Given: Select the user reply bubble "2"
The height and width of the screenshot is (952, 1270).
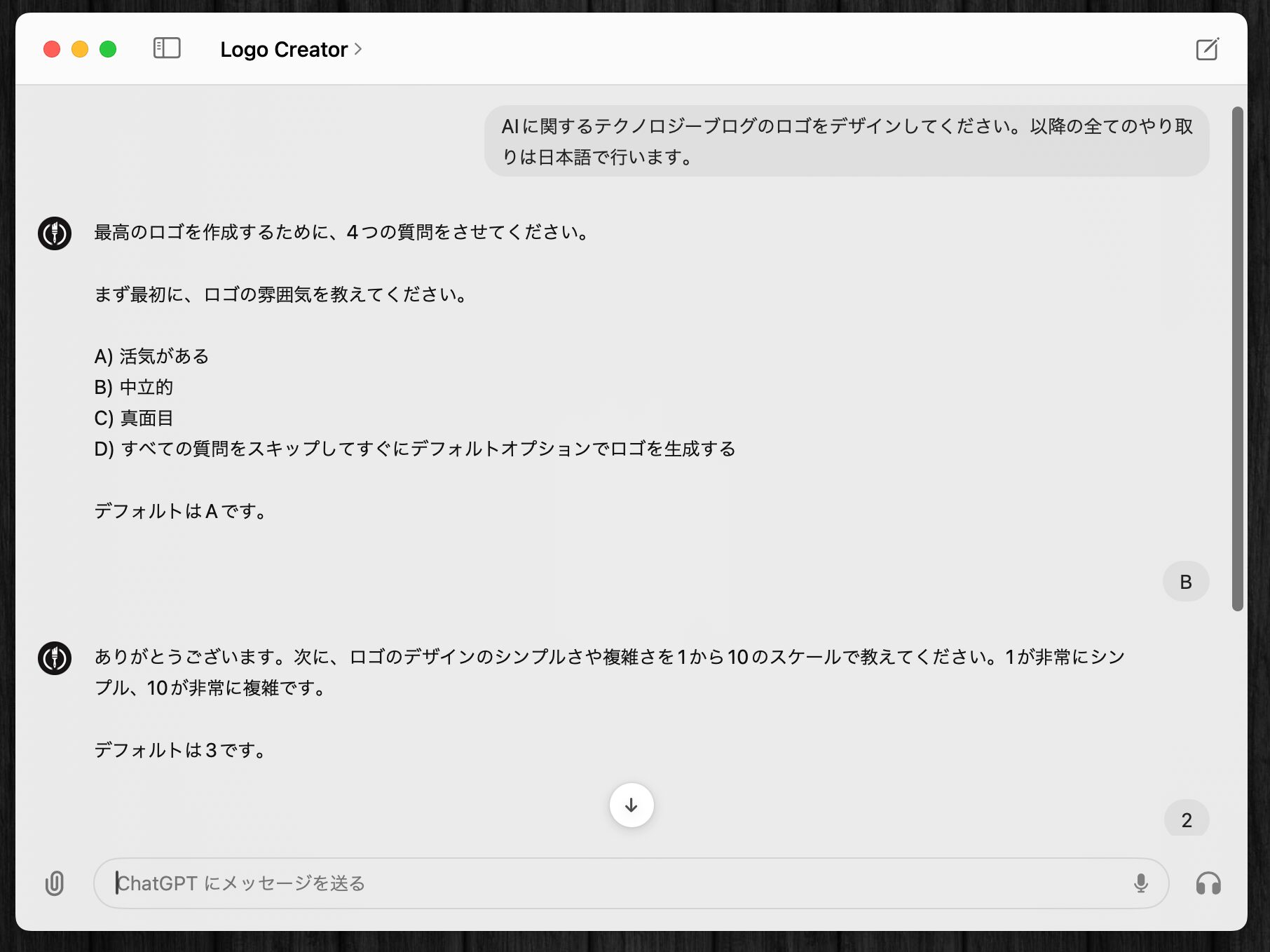Looking at the screenshot, I should tap(1186, 820).
